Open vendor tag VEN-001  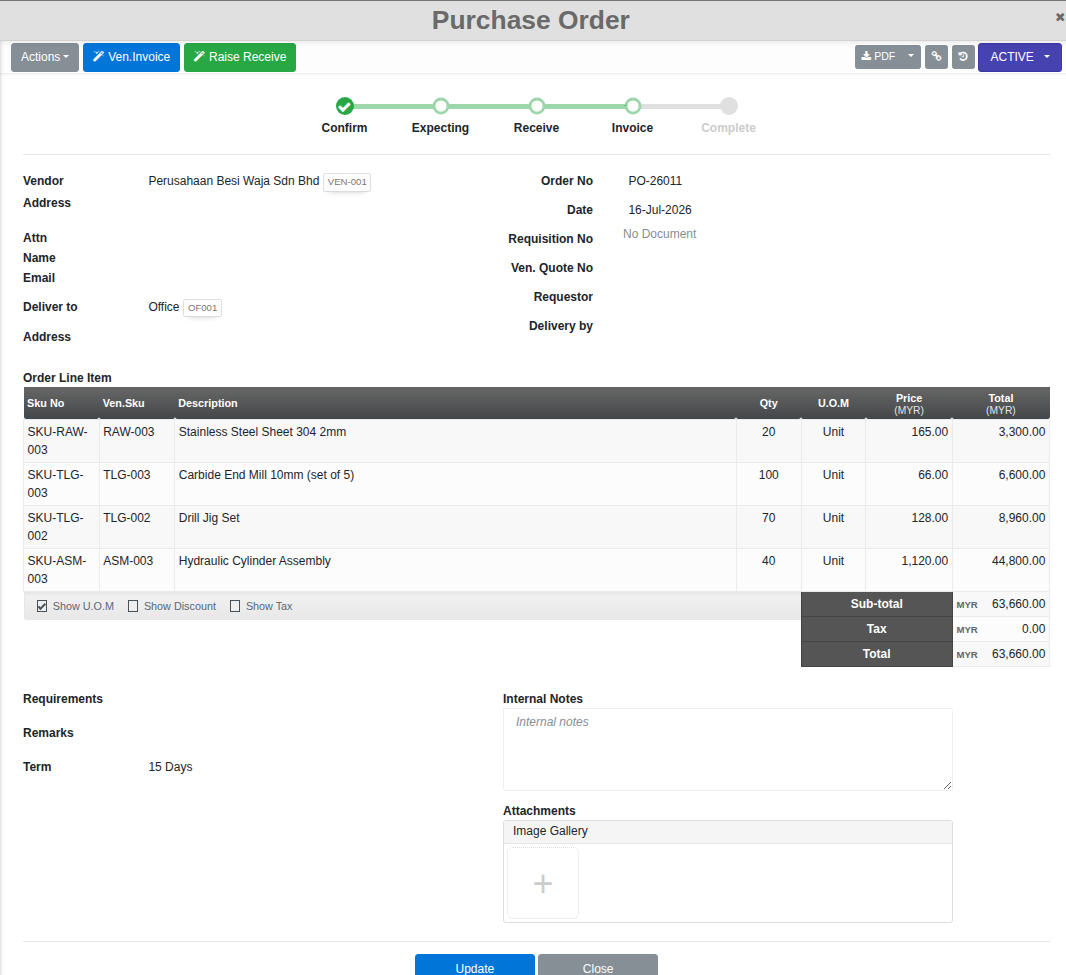click(347, 182)
